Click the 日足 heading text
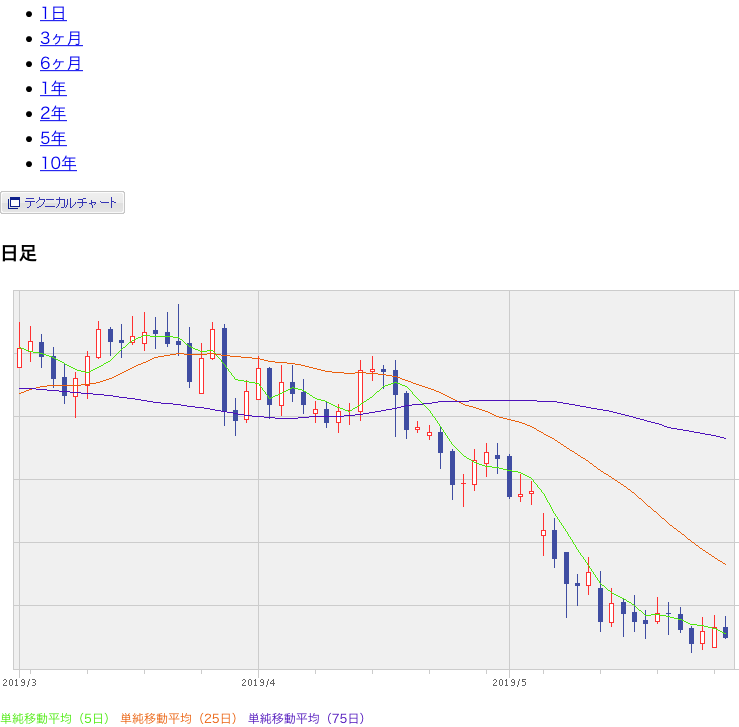Viewport: 739px width, 727px height. pos(19,253)
